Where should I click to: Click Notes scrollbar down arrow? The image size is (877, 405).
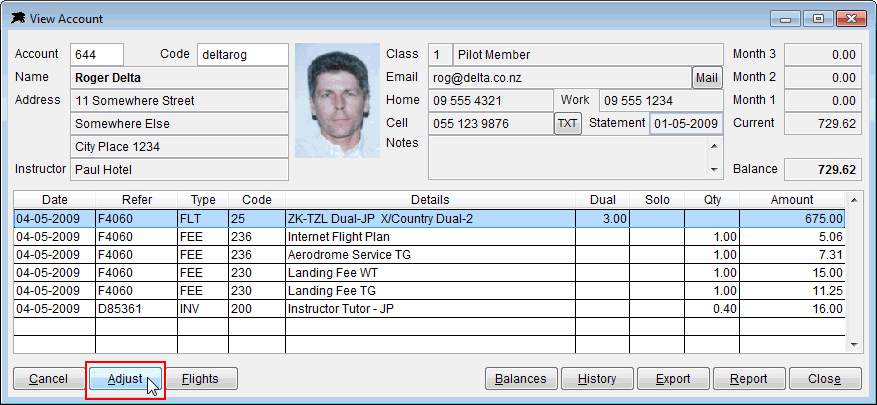tap(714, 169)
